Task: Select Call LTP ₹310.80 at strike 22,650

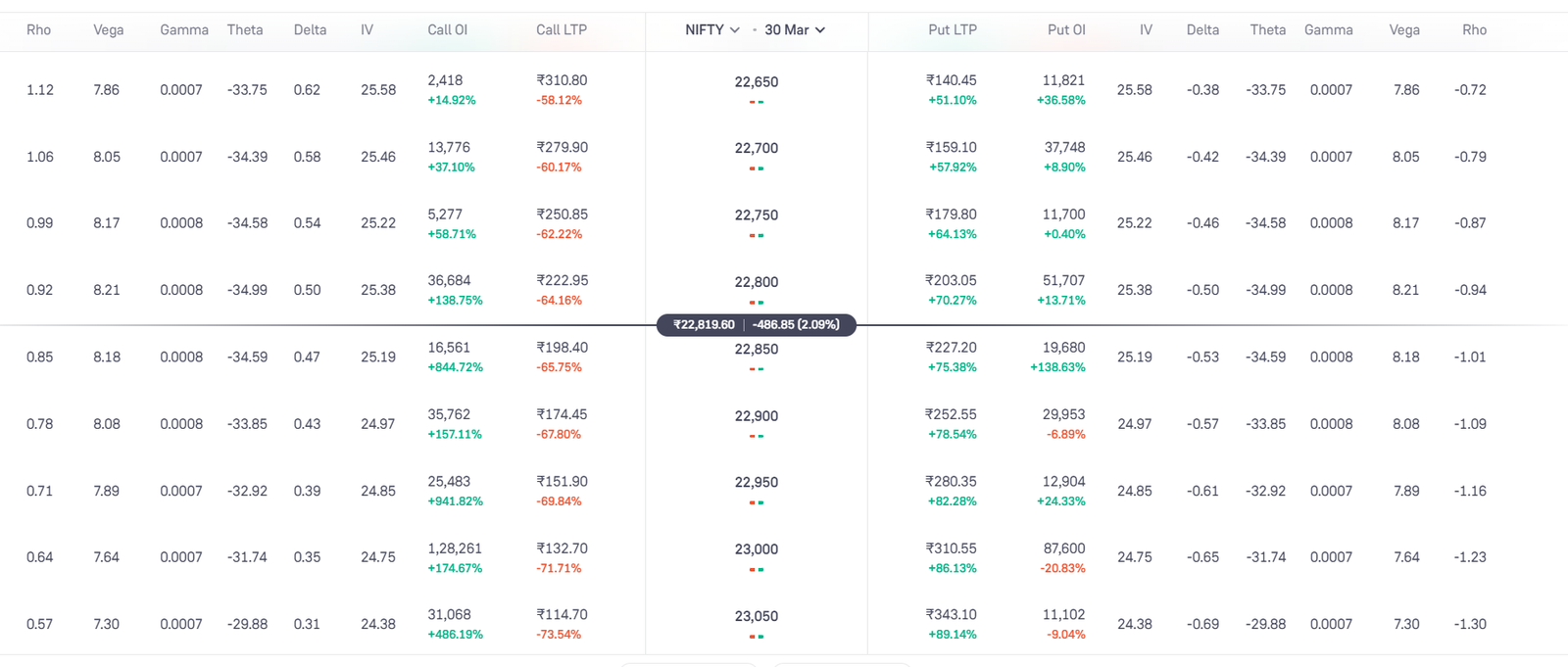Action: (x=562, y=80)
